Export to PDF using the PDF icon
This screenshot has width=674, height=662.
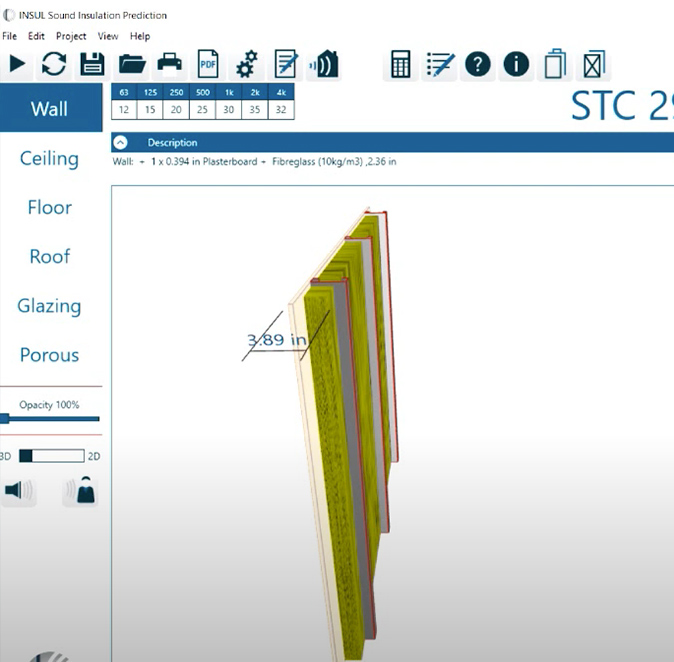pyautogui.click(x=208, y=65)
